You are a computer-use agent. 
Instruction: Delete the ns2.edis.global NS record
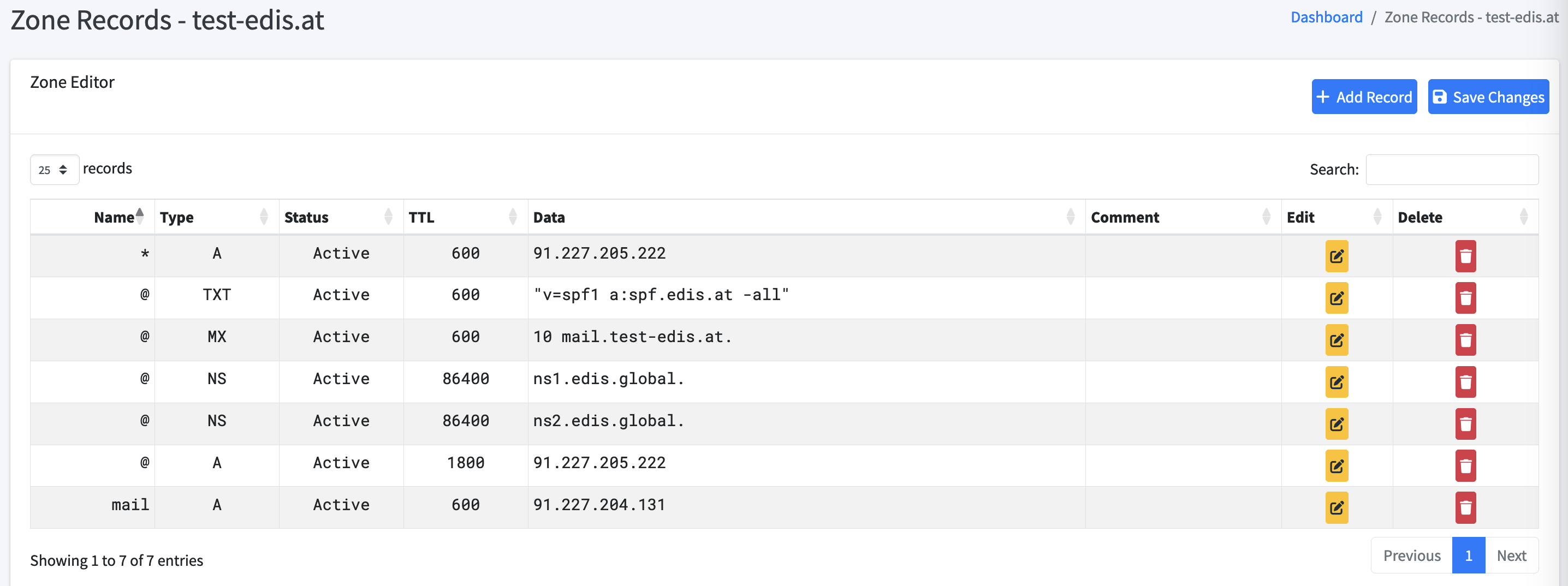(1465, 424)
